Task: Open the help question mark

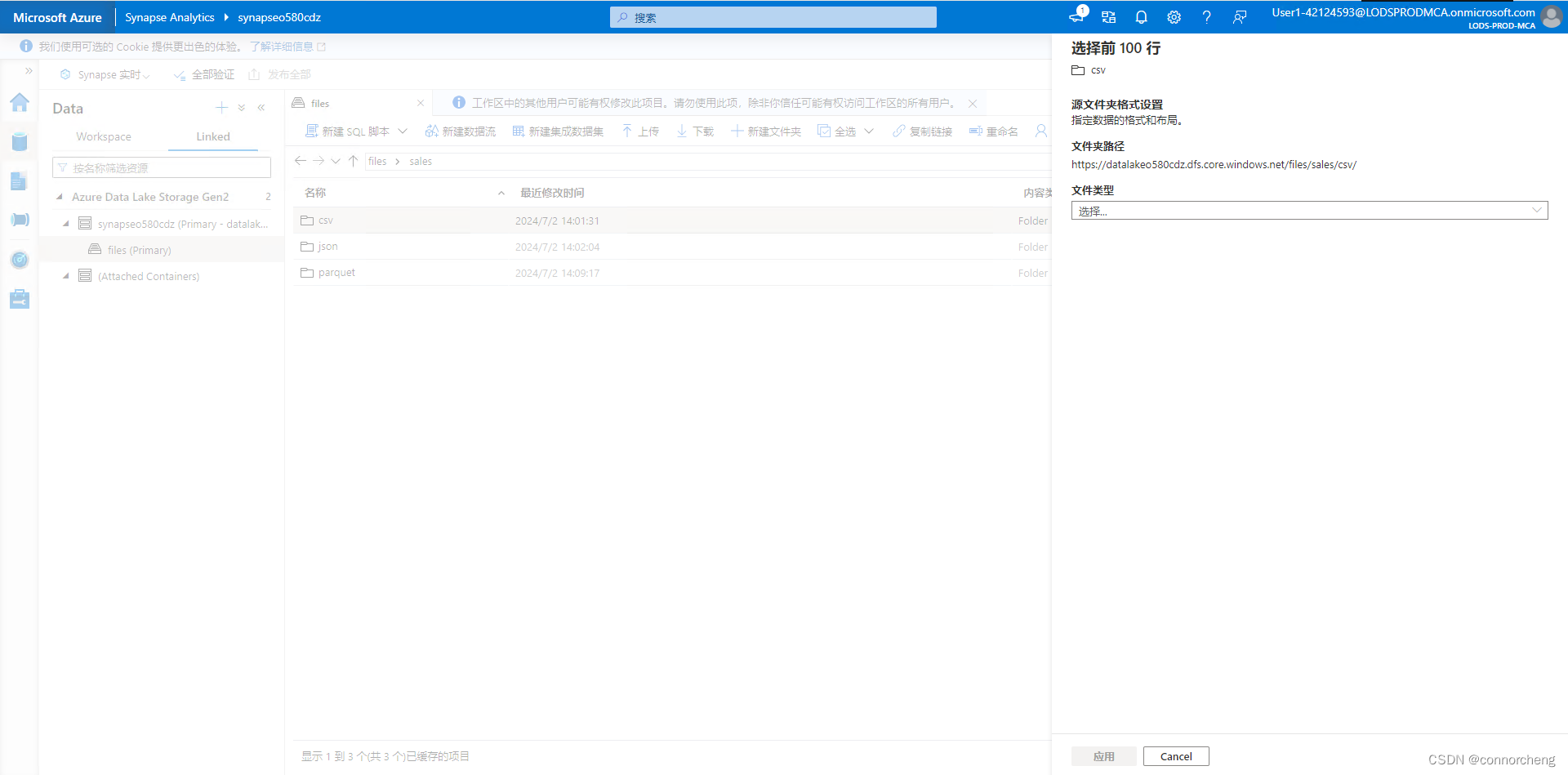Action: point(1206,16)
